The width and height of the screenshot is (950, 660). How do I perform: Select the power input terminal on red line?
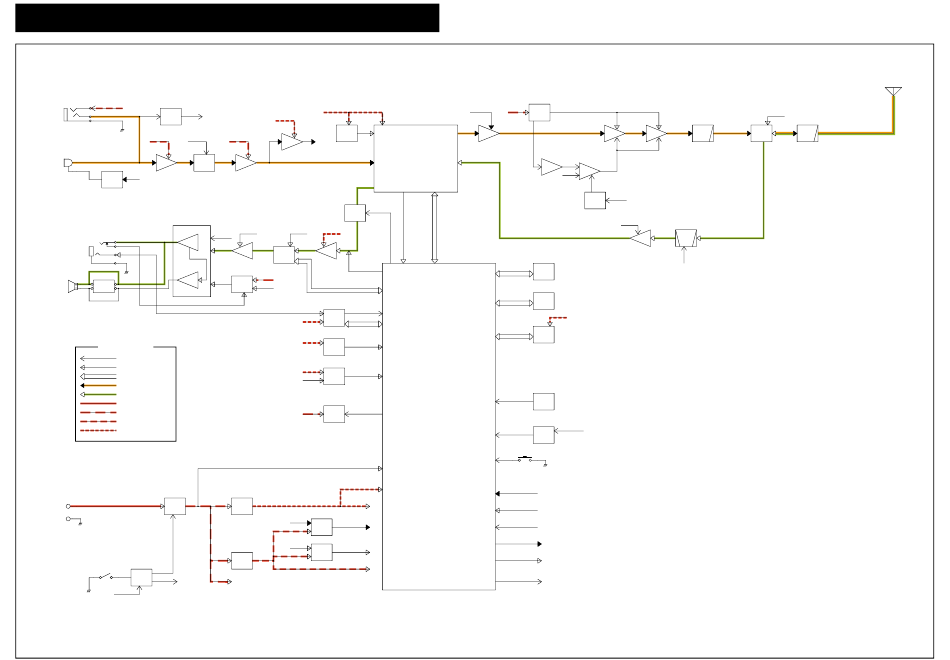(x=68, y=506)
